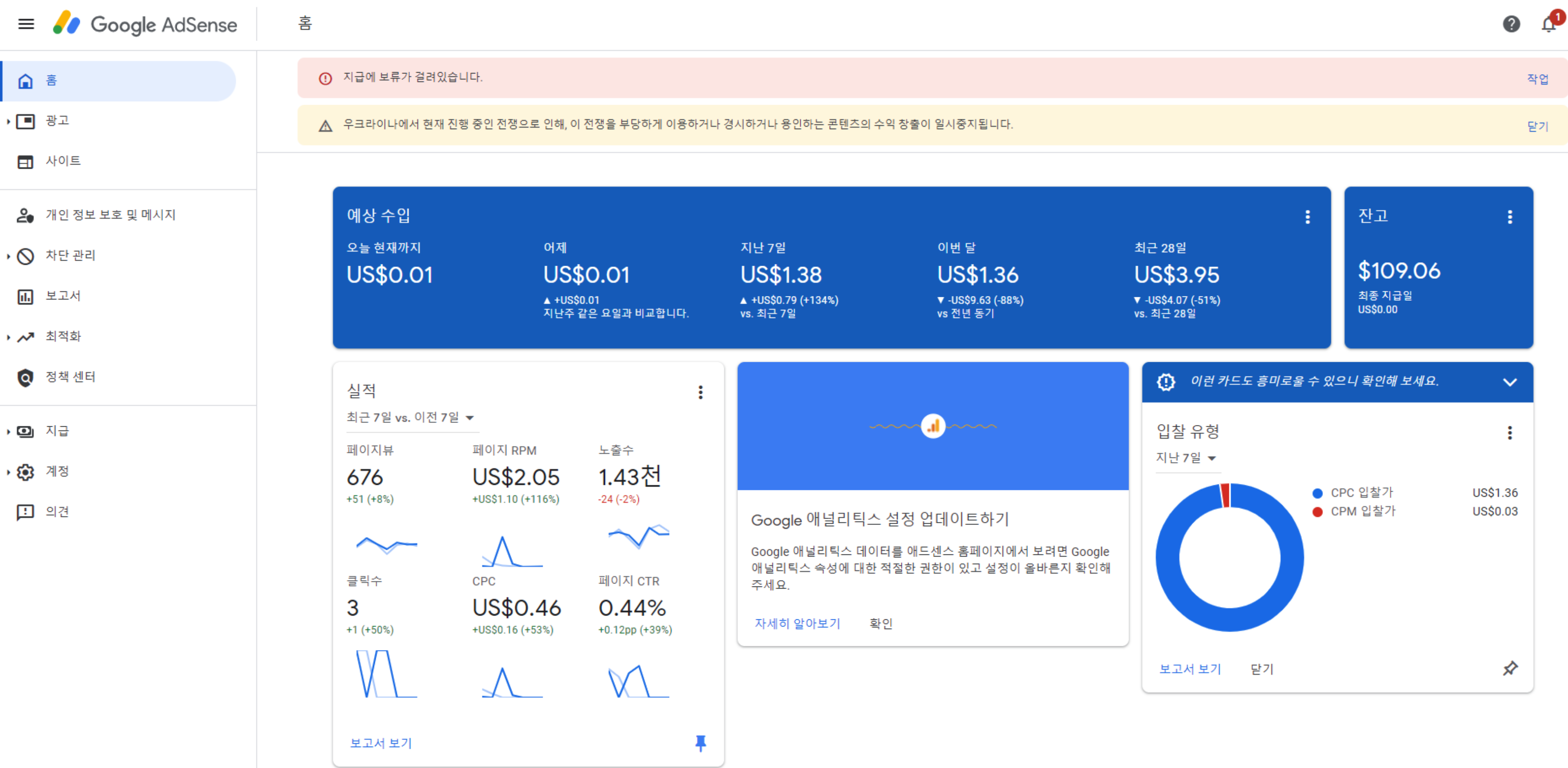The image size is (1568, 768).
Task: Open 최근 7일 vs. 이전 7일 dropdown
Action: click(410, 418)
